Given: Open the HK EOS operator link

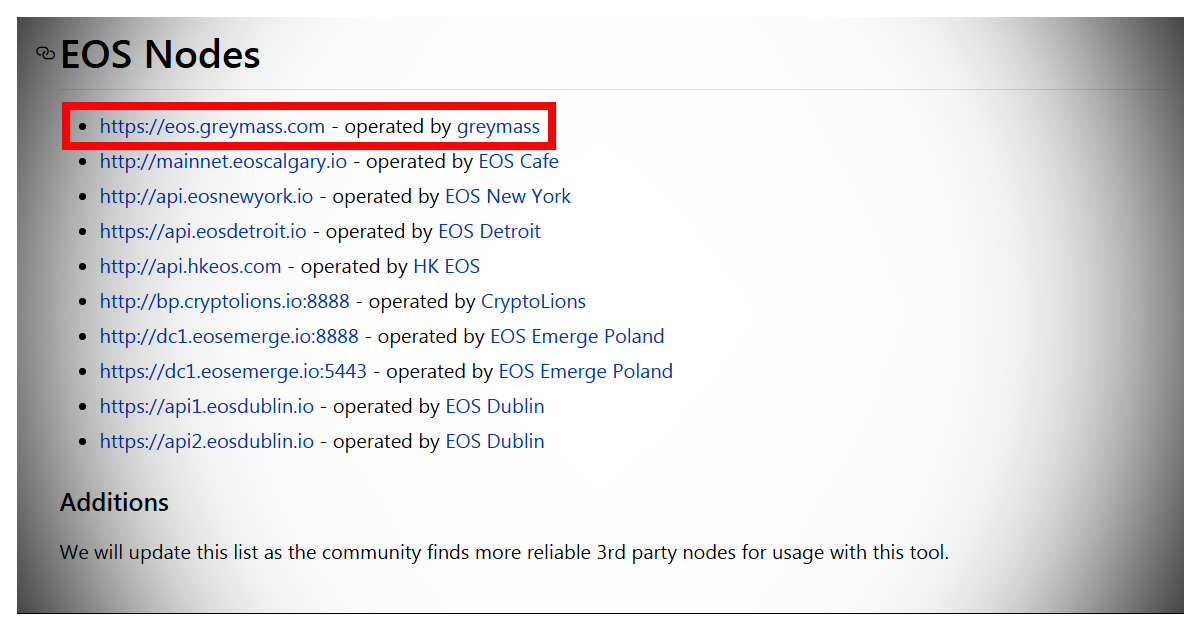Looking at the screenshot, I should click(446, 267).
